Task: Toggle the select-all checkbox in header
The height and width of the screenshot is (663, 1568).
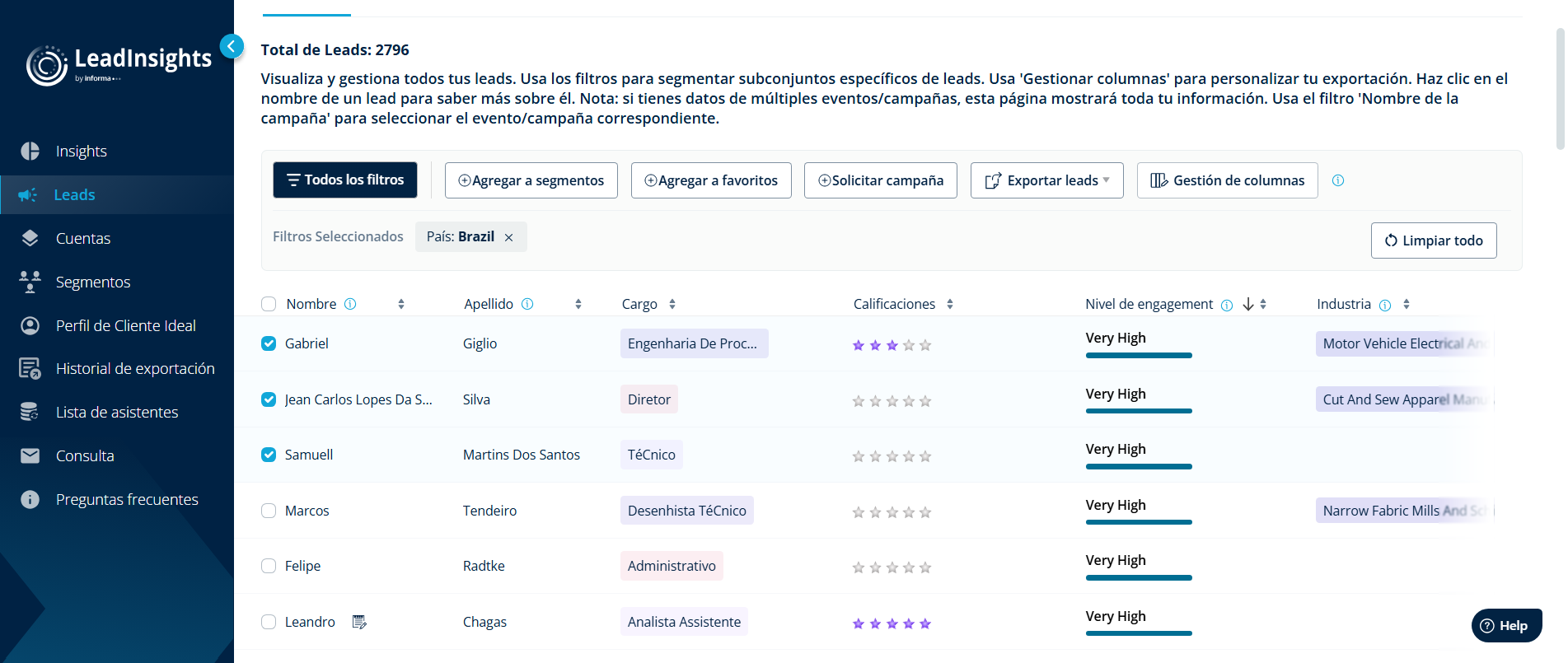Action: (x=269, y=304)
